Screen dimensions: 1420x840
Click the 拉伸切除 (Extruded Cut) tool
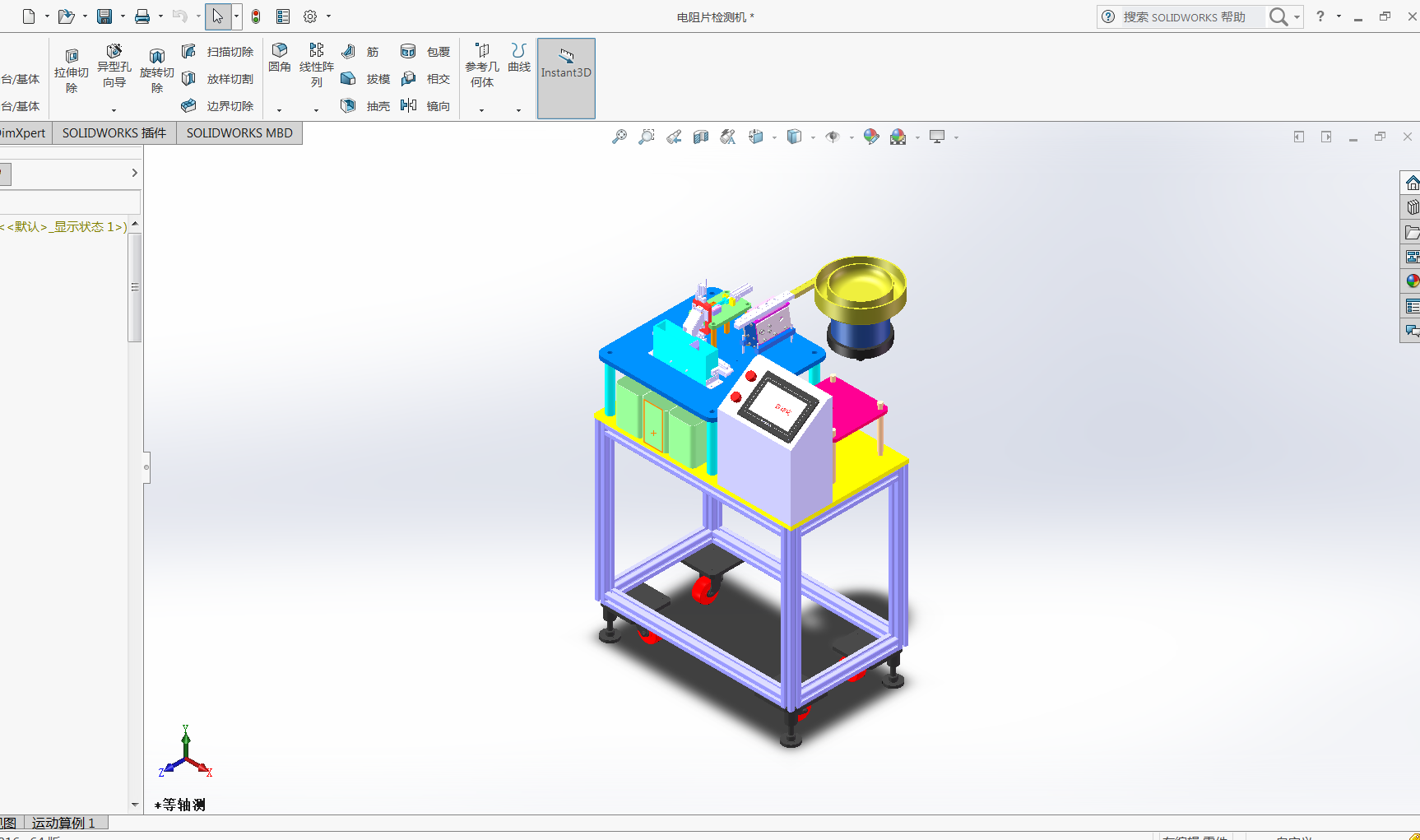click(x=72, y=70)
